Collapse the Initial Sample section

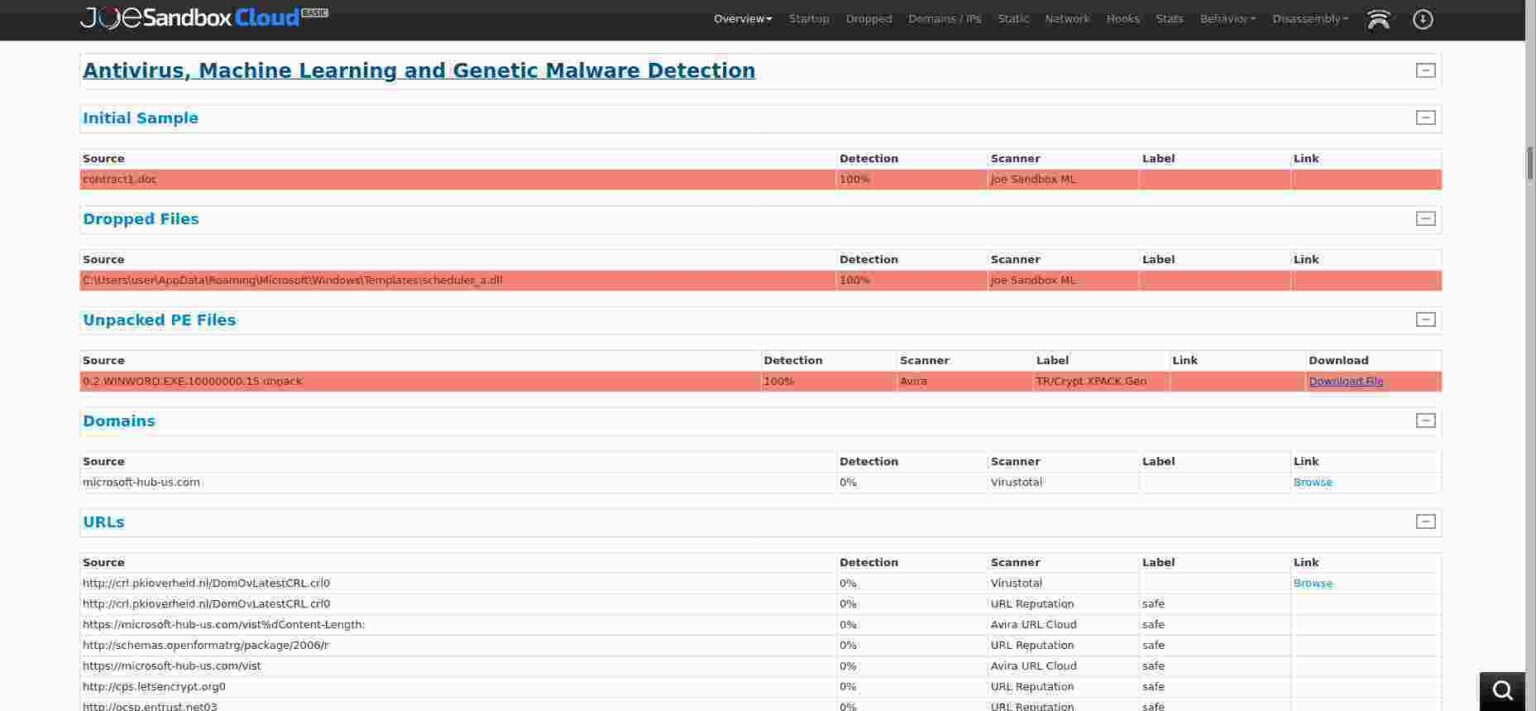pyautogui.click(x=1425, y=118)
